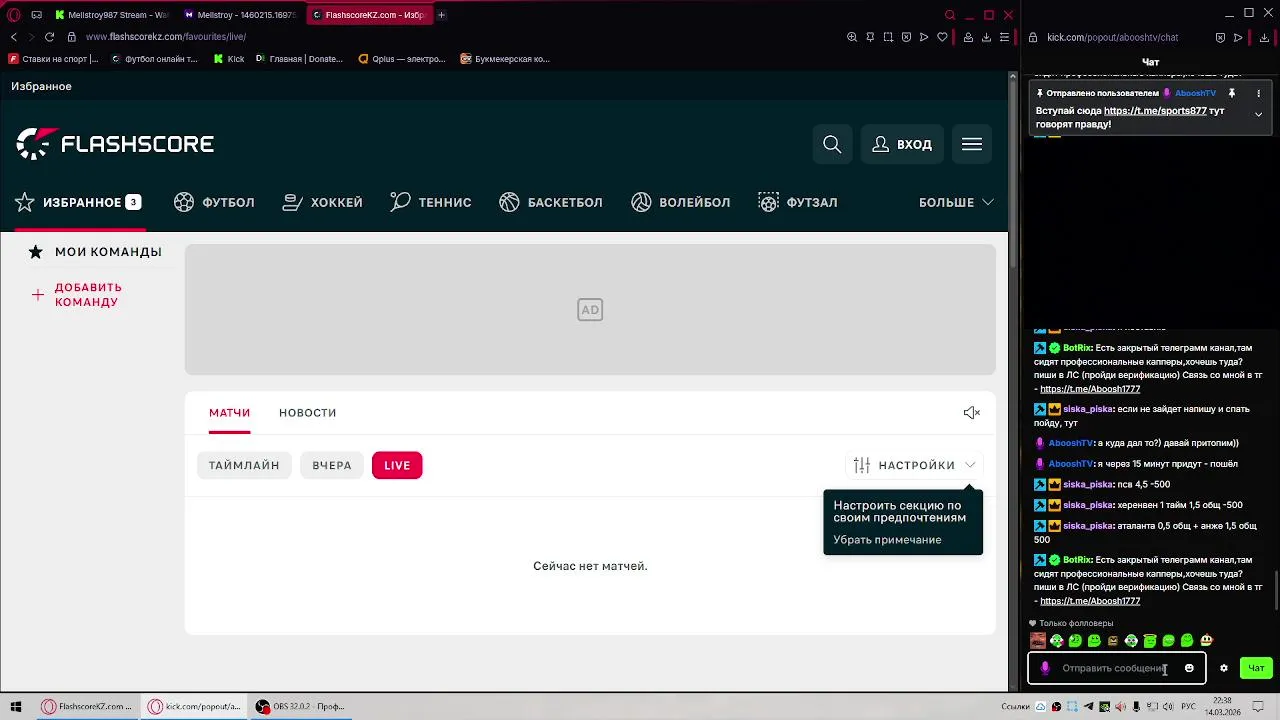Open browser downloads in Flashscore window
1280x720 pixels.
pyautogui.click(x=986, y=37)
